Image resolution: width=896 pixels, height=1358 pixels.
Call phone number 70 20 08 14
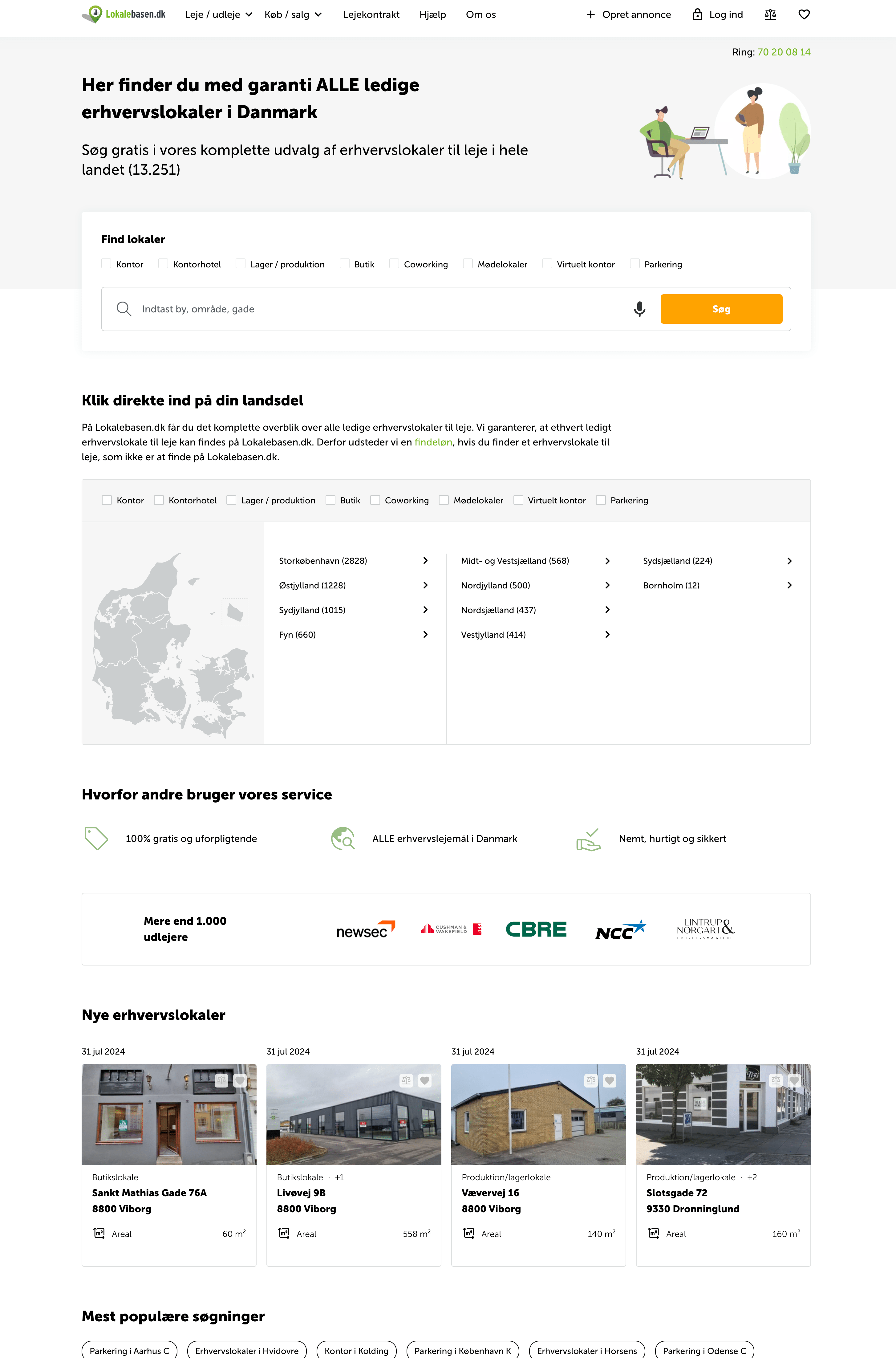(784, 52)
